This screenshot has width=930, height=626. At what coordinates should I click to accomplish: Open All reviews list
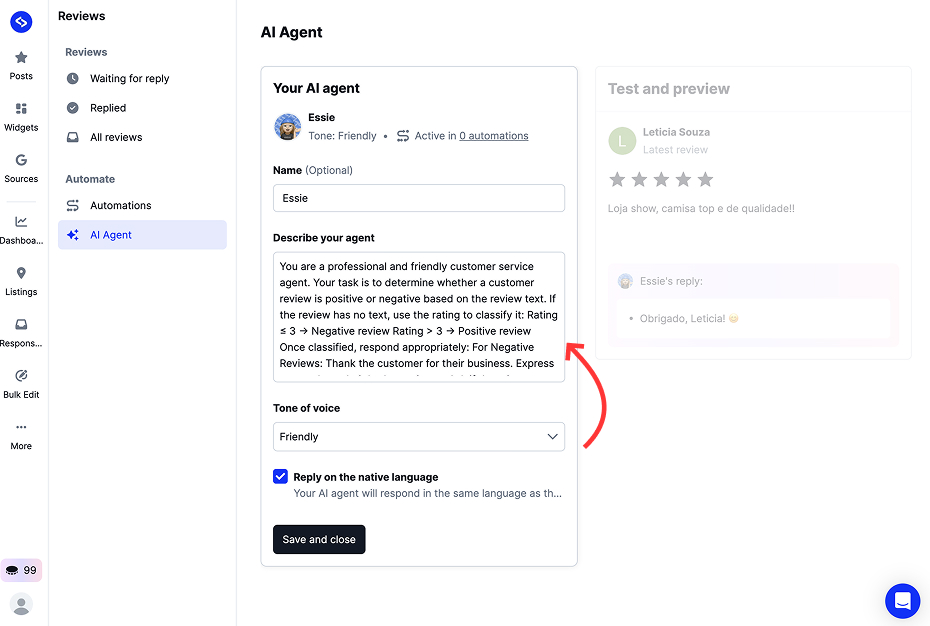pos(114,137)
